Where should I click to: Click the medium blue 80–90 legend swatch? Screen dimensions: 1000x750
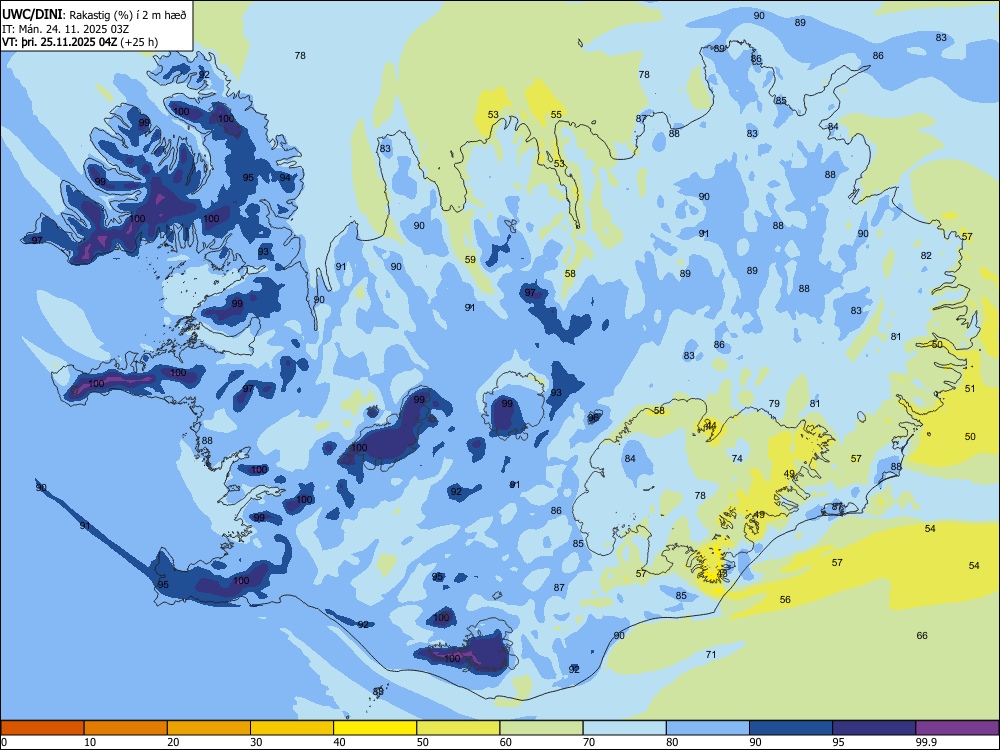pos(708,728)
